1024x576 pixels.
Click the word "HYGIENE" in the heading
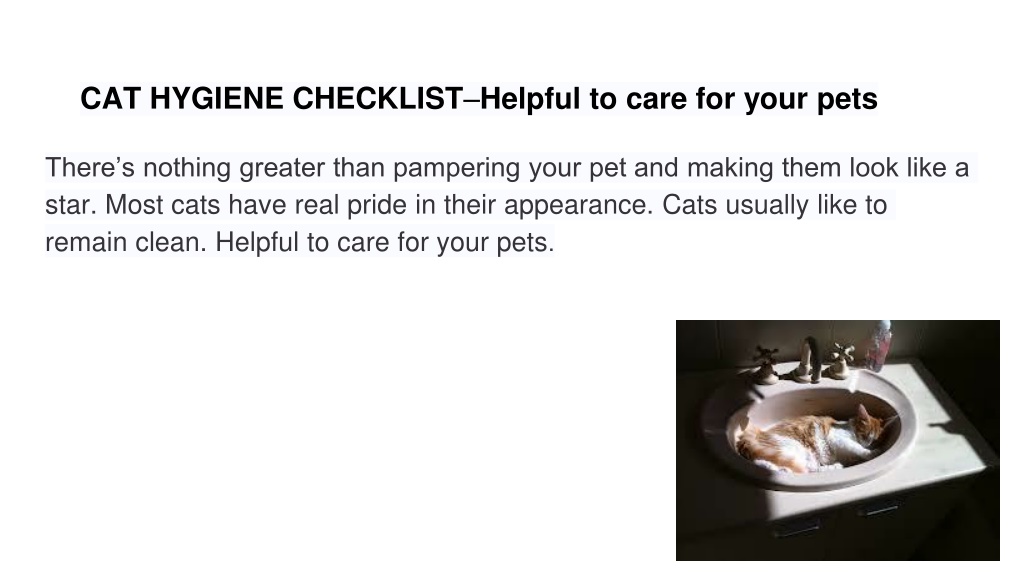point(217,99)
